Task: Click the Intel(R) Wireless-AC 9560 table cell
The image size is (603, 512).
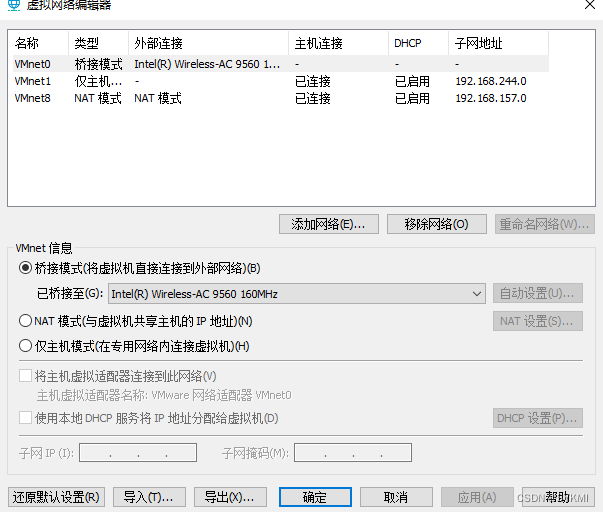Action: point(207,64)
